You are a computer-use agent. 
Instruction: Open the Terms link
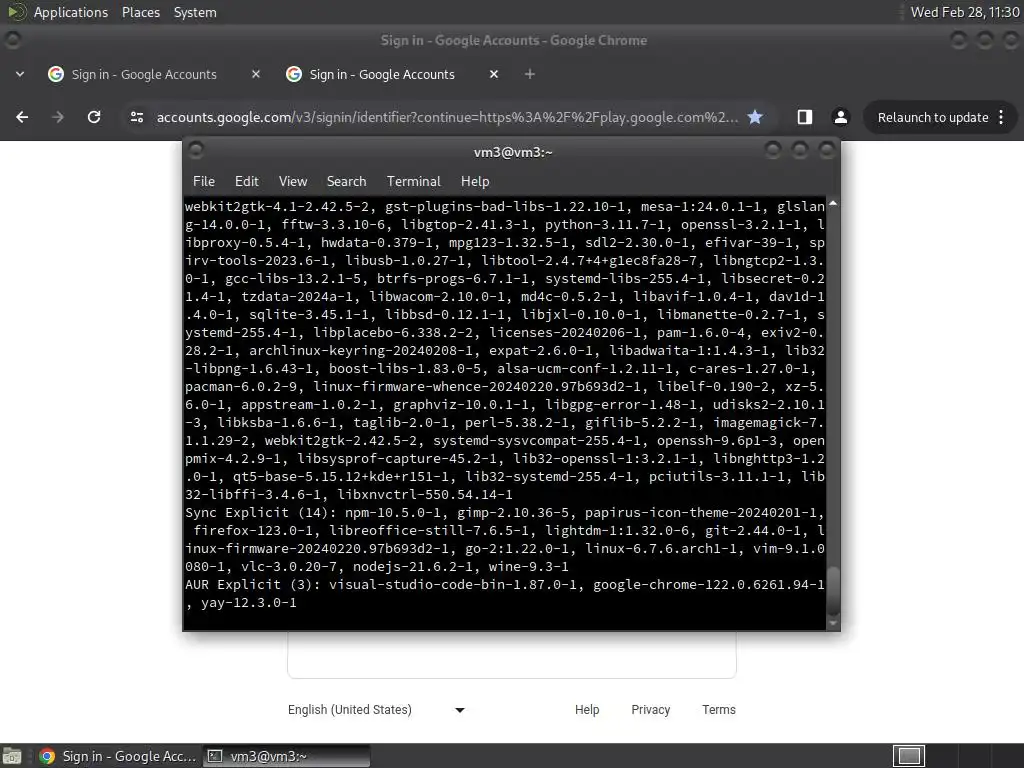tap(718, 710)
